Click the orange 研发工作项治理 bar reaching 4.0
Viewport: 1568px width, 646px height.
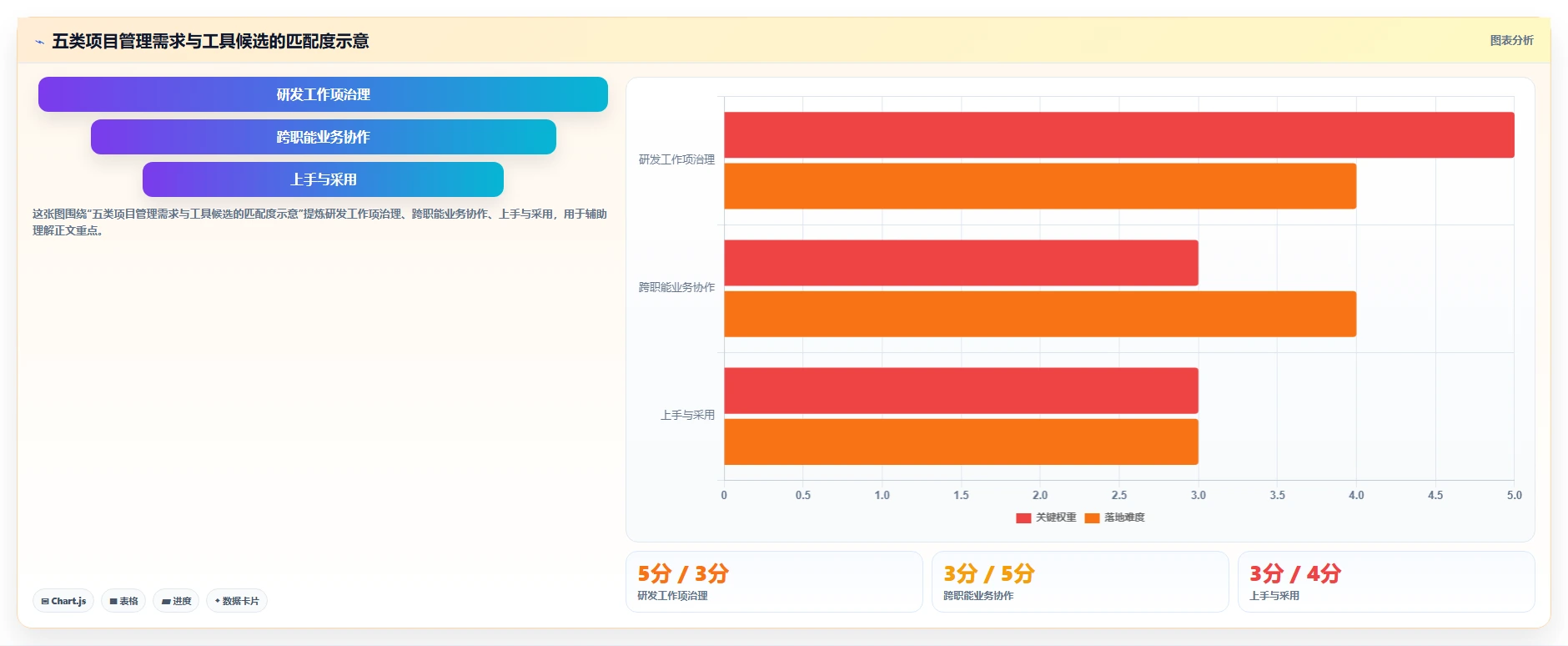1040,186
